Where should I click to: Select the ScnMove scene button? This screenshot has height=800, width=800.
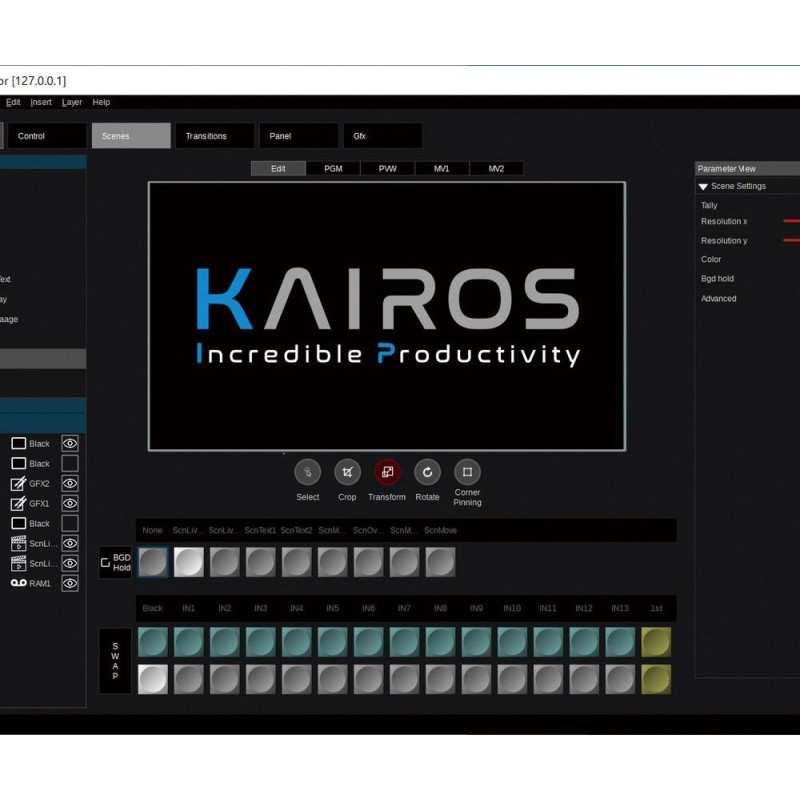click(x=440, y=562)
